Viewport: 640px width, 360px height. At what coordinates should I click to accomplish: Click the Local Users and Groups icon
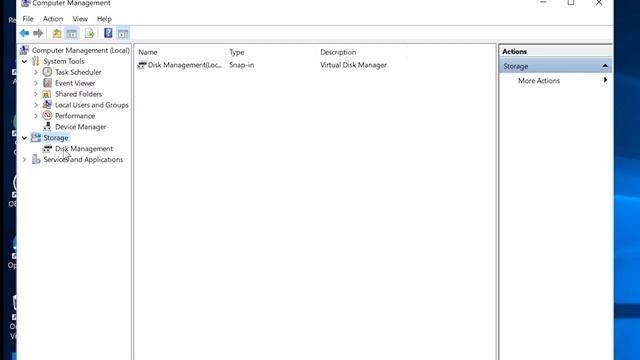pyautogui.click(x=47, y=105)
